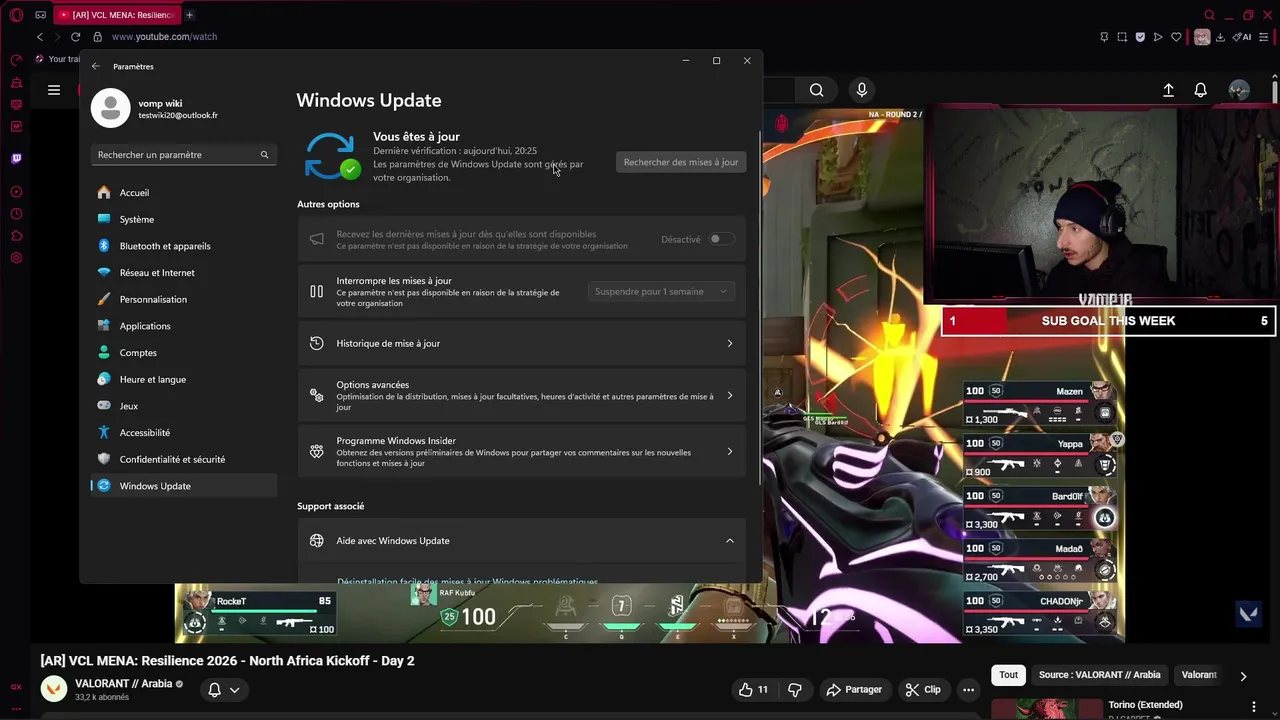Click the Partager share button
1280x720 pixels.
[855, 689]
